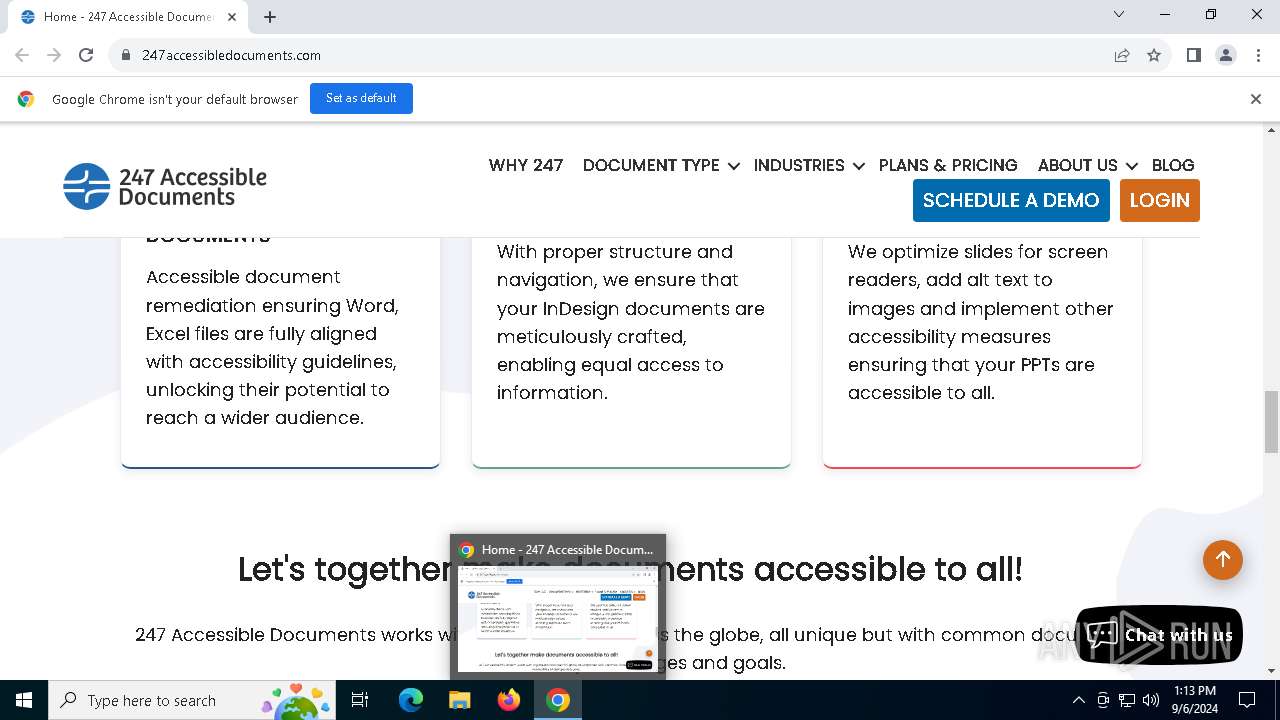This screenshot has height=720, width=1280.
Task: Expand the DOCUMENT TYPE menu
Action: tap(661, 165)
